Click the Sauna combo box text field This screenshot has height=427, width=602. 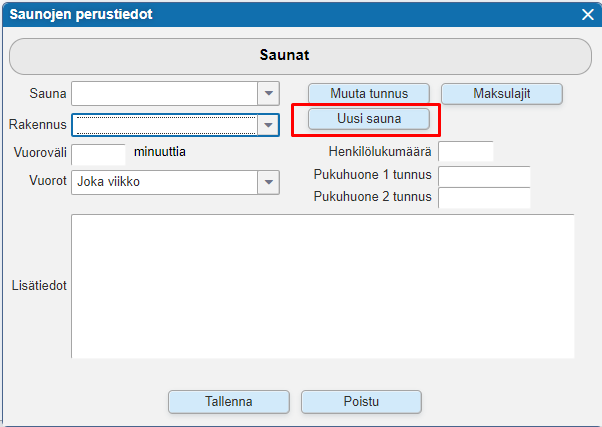pyautogui.click(x=164, y=93)
